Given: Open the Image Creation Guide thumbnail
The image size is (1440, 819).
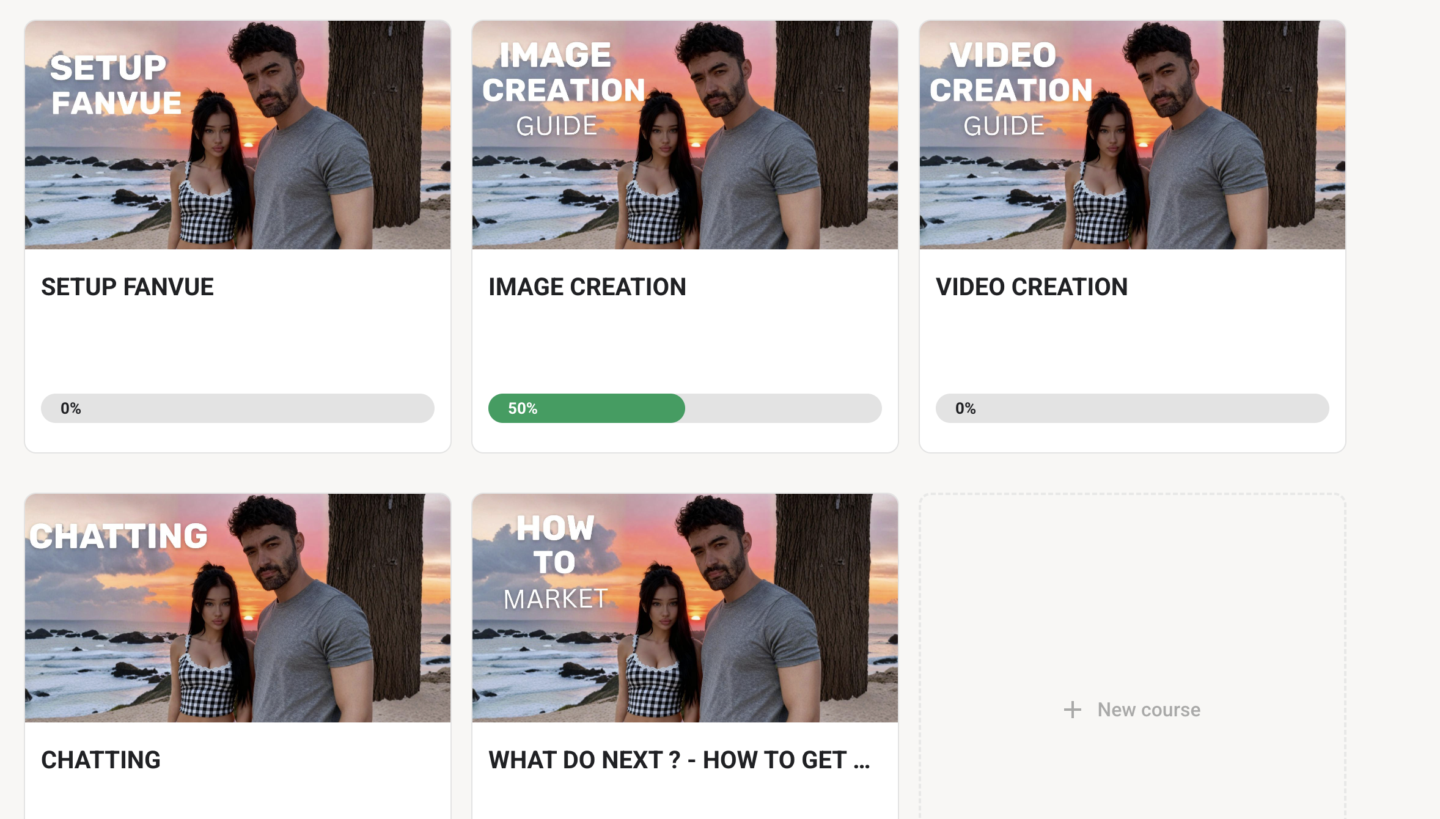Looking at the screenshot, I should click(x=685, y=135).
